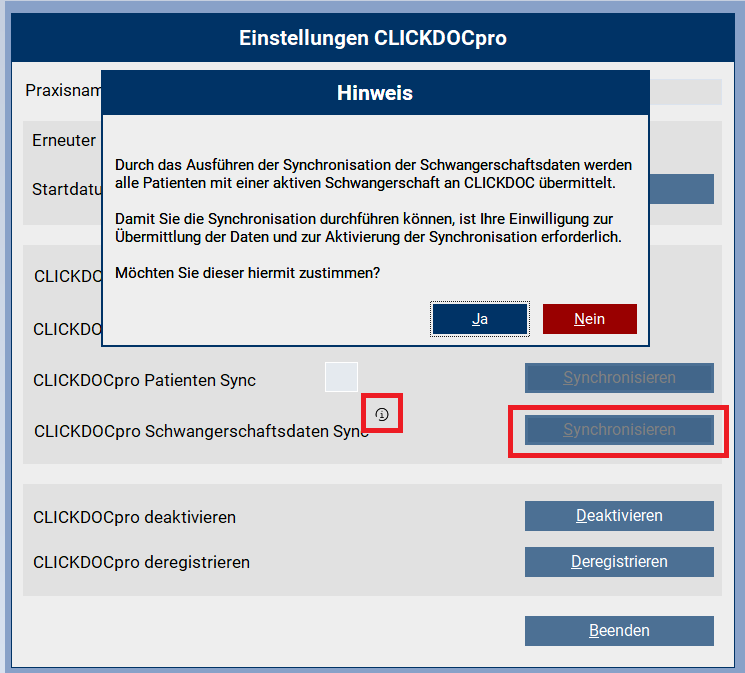Image resolution: width=745 pixels, height=673 pixels.
Task: Decline consent with the Nein button
Action: [589, 319]
